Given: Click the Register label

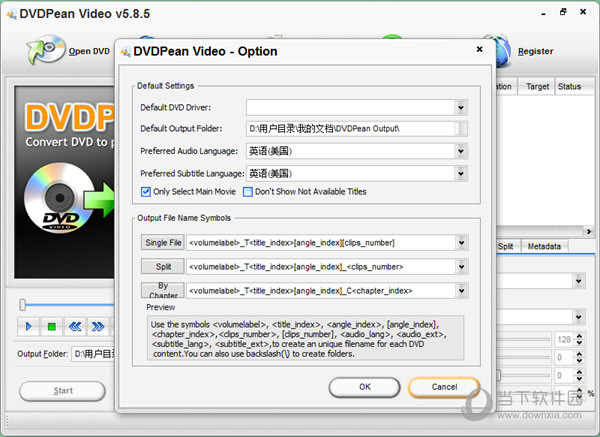Looking at the screenshot, I should (x=535, y=51).
